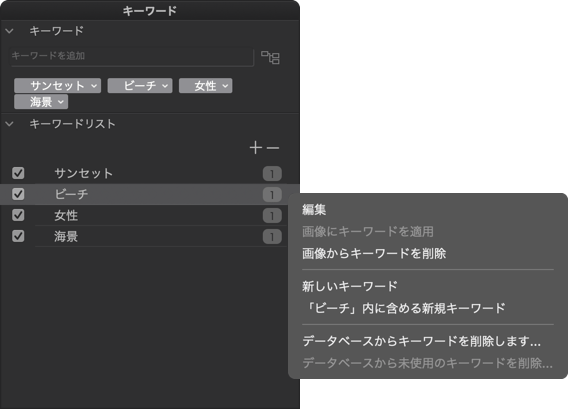The image size is (568, 409).
Task: Collapse the キーワード section
Action: pos(10,31)
